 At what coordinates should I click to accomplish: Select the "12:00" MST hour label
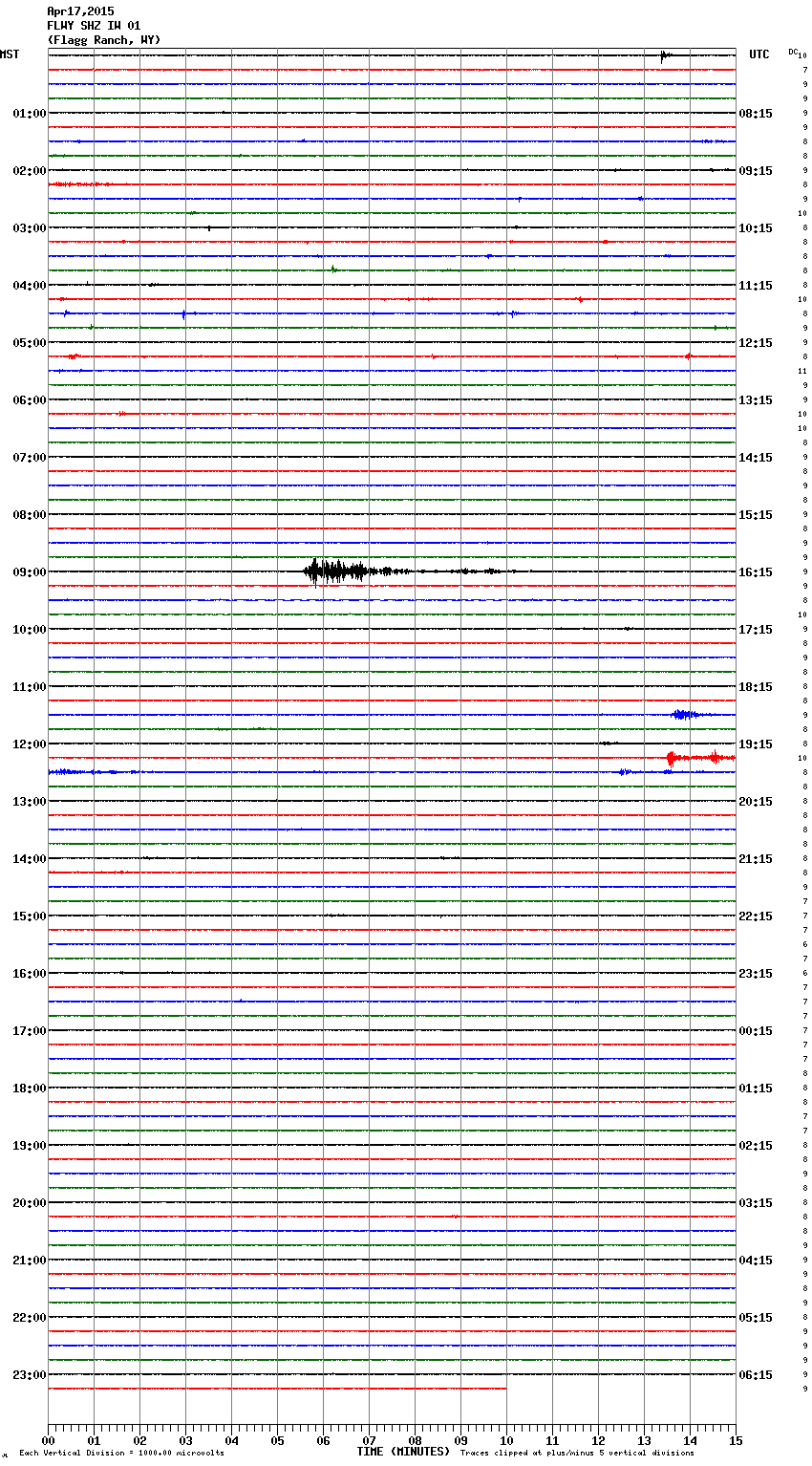pos(30,744)
